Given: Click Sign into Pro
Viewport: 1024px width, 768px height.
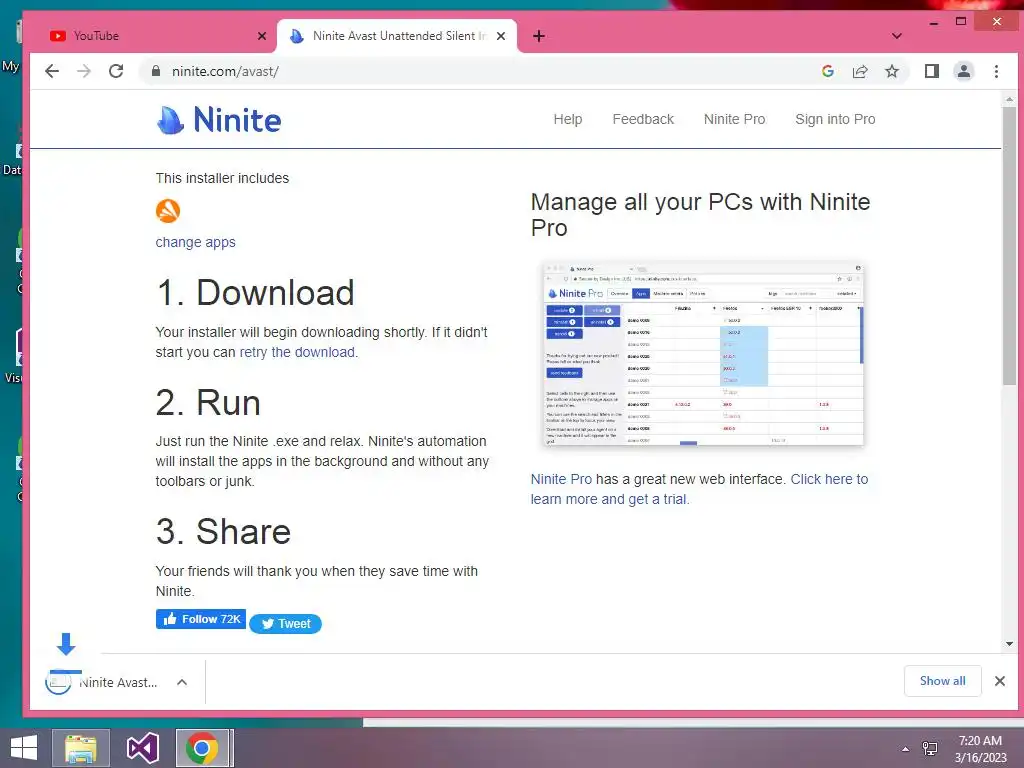Looking at the screenshot, I should [835, 120].
